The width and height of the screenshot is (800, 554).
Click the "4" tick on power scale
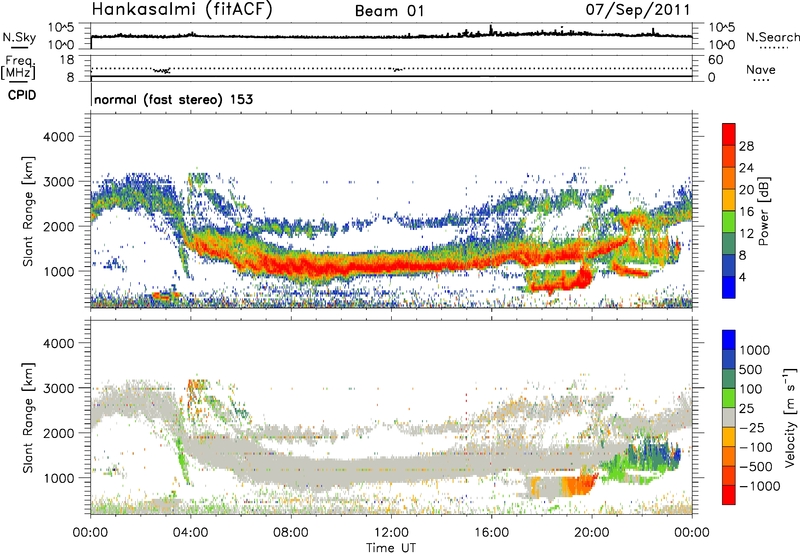742,277
